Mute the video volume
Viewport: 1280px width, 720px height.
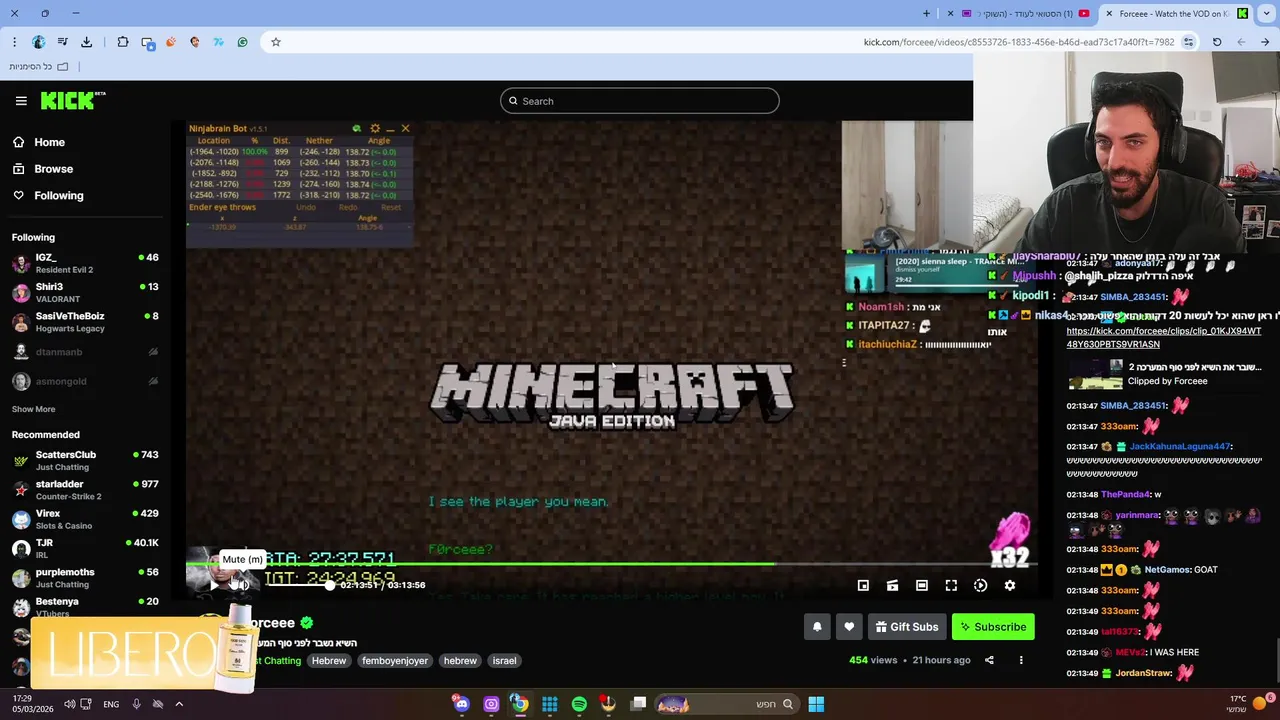(x=241, y=585)
